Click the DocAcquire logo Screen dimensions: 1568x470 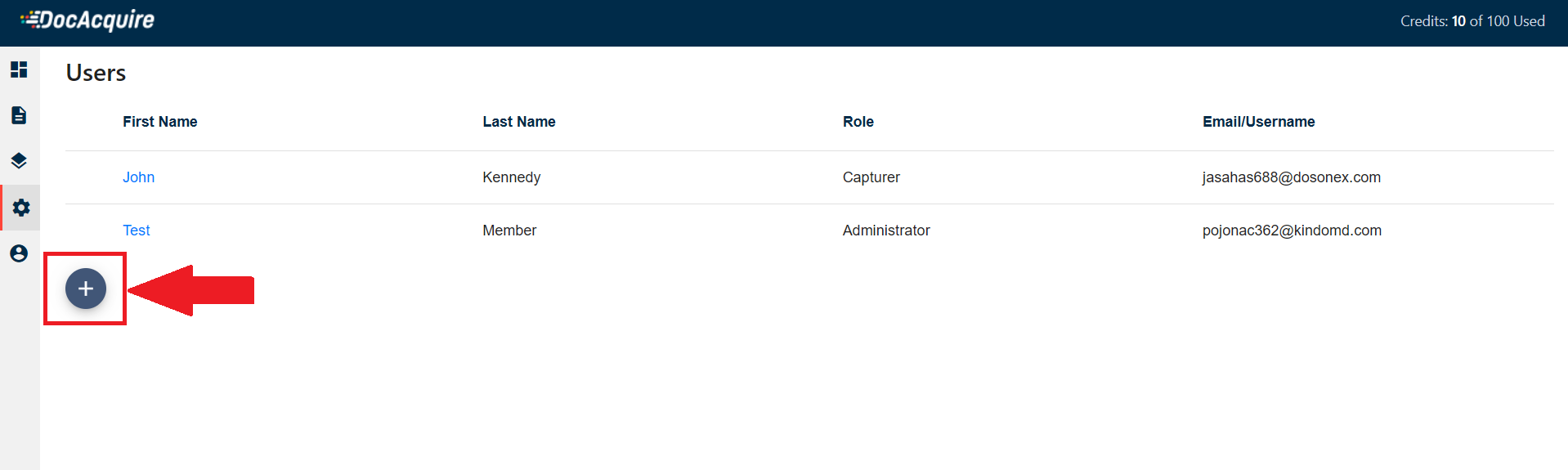click(87, 20)
